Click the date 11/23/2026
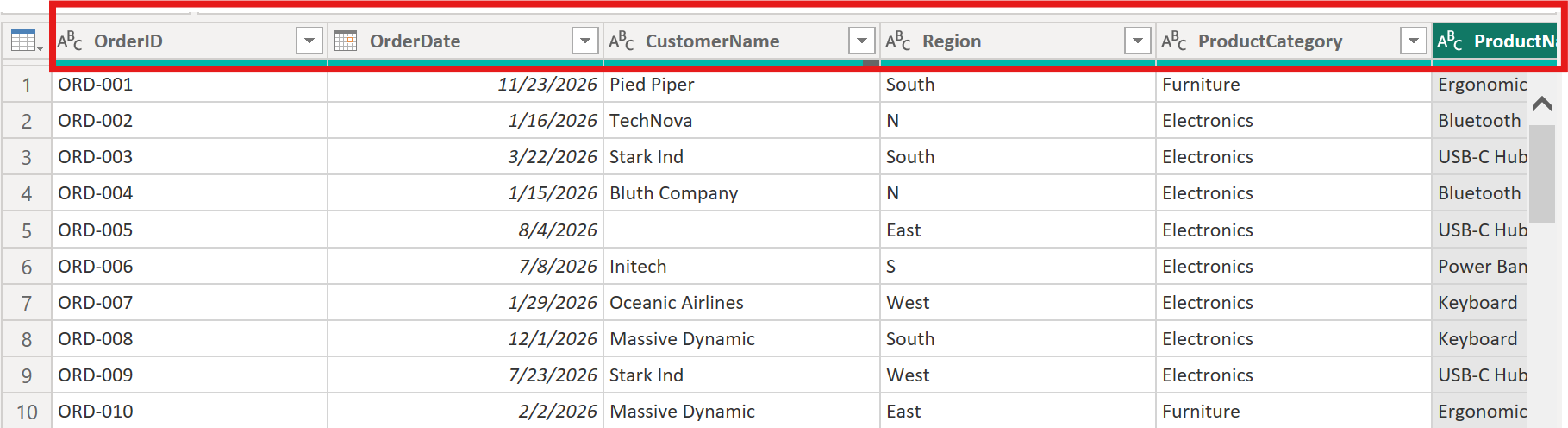Viewport: 1568px width, 428px height. (547, 85)
